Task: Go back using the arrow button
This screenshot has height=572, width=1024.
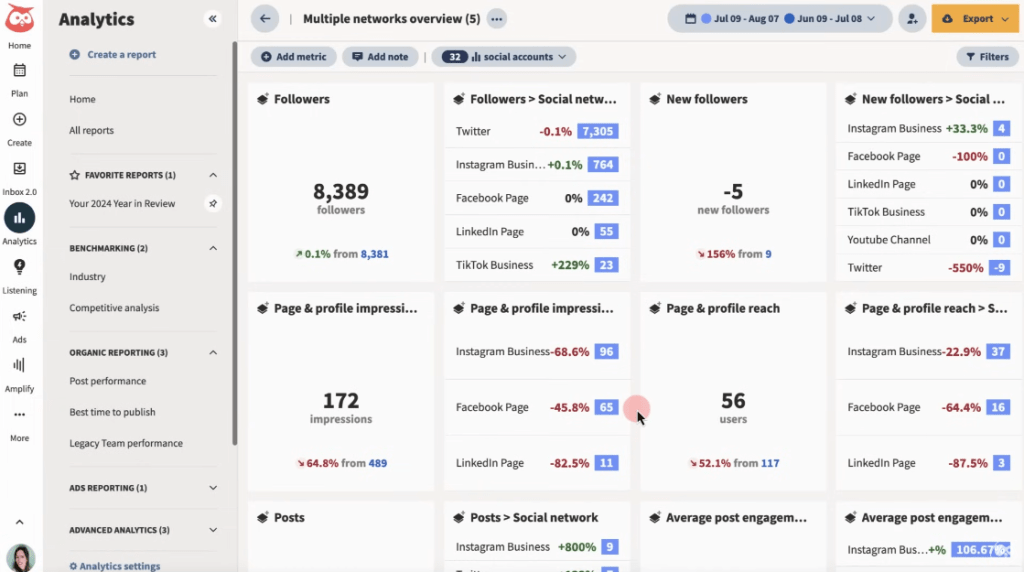Action: [x=264, y=19]
